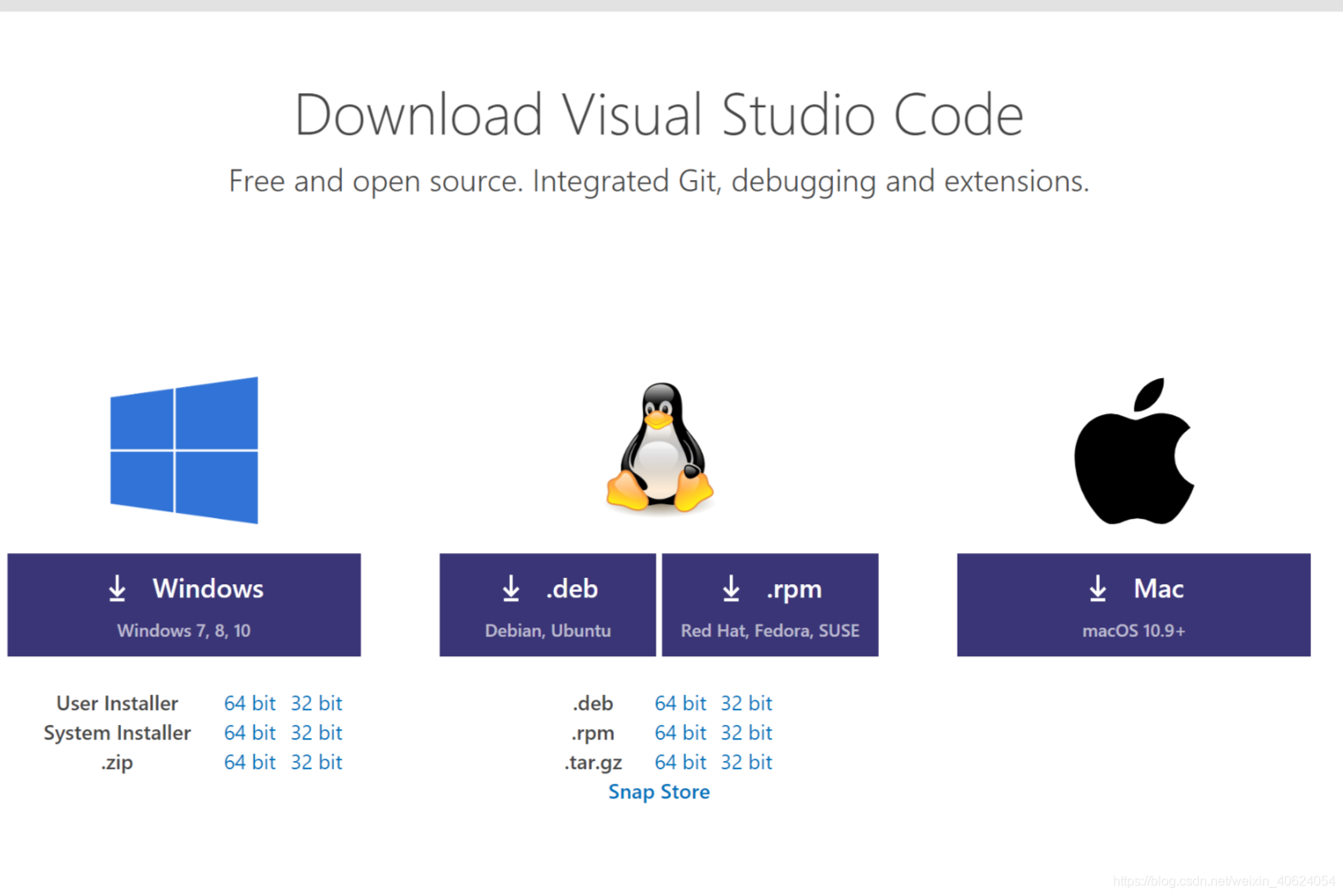The width and height of the screenshot is (1343, 896).
Task: Click the Linux Tux penguin icon
Action: click(660, 448)
